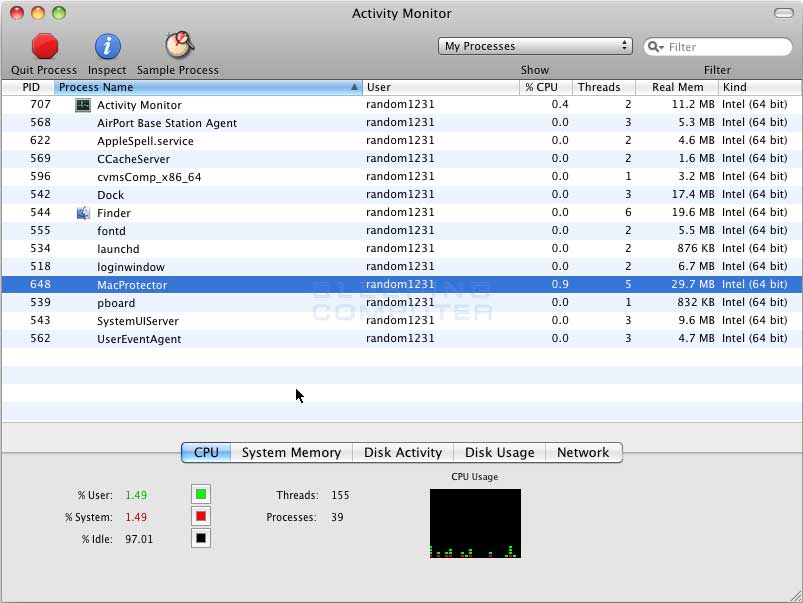Screen dimensions: 803x603
Task: Select the launchd process
Action: point(402,248)
